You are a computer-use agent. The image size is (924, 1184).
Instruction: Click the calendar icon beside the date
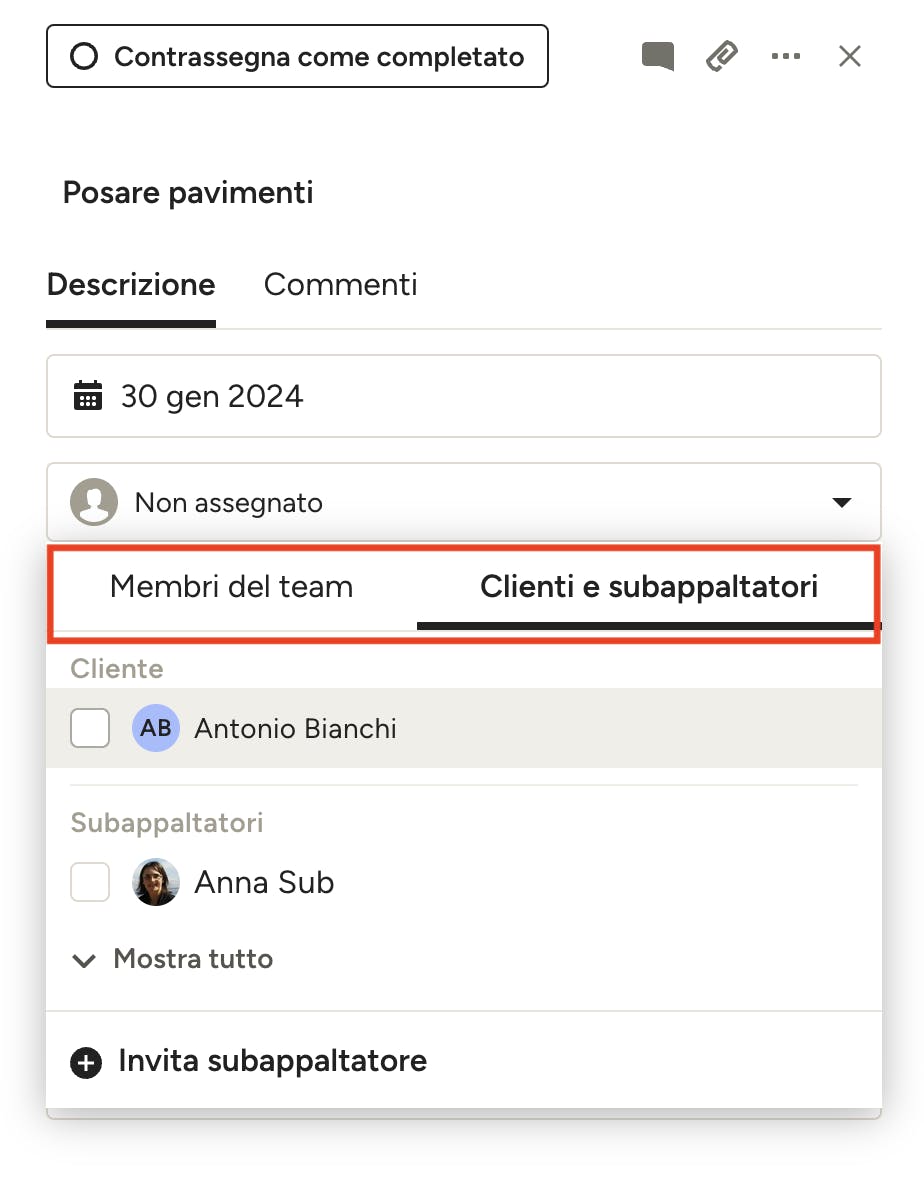tap(88, 395)
